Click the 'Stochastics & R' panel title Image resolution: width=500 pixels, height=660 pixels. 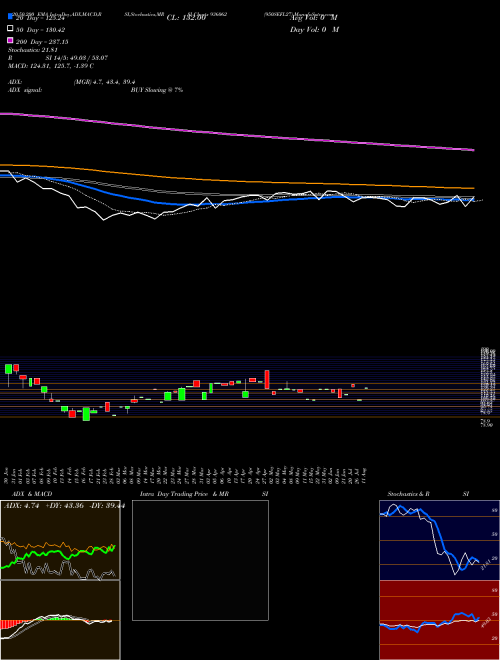[408, 494]
